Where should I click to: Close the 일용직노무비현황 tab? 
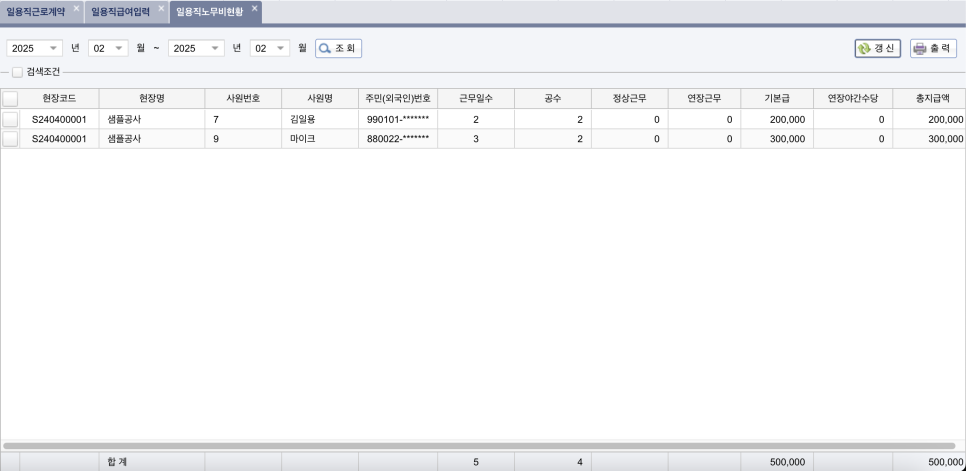pyautogui.click(x=254, y=9)
